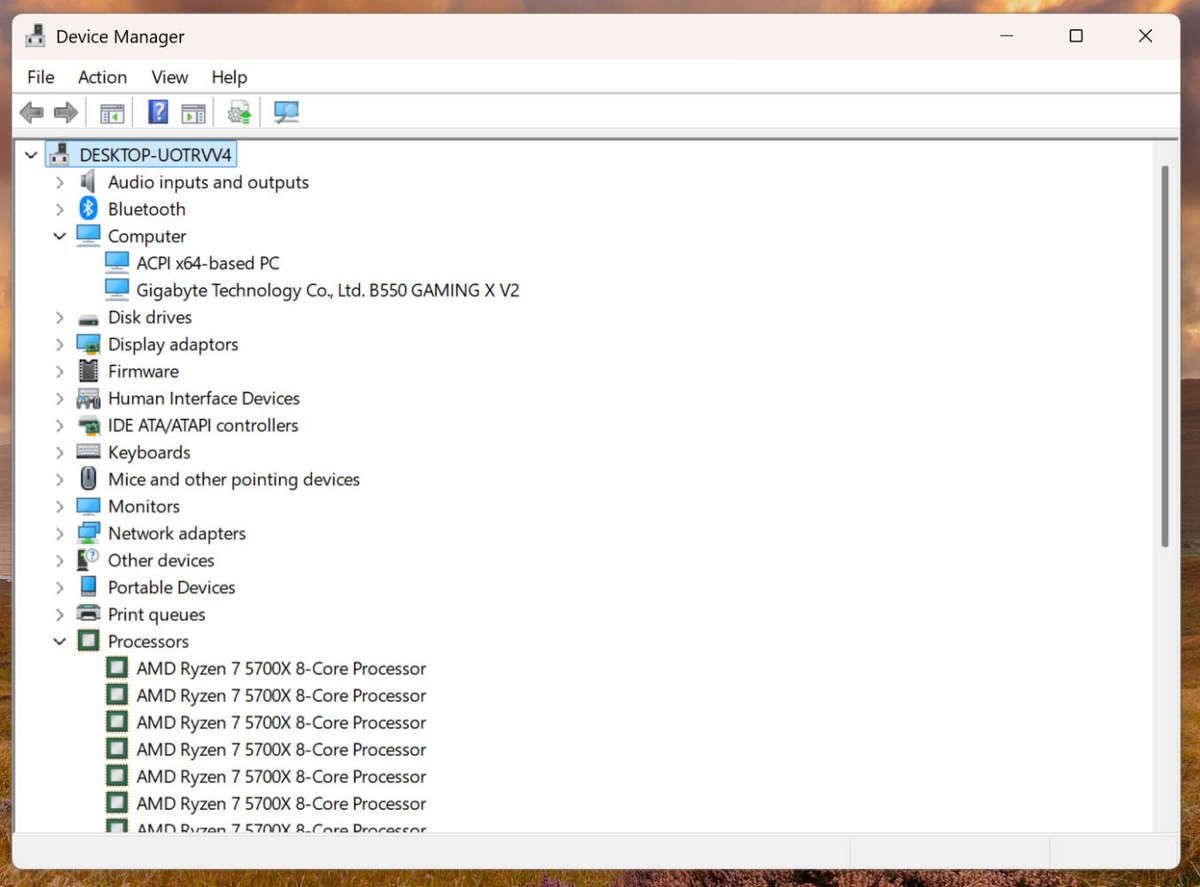The height and width of the screenshot is (887, 1200).
Task: Open the File menu
Action: coord(40,77)
